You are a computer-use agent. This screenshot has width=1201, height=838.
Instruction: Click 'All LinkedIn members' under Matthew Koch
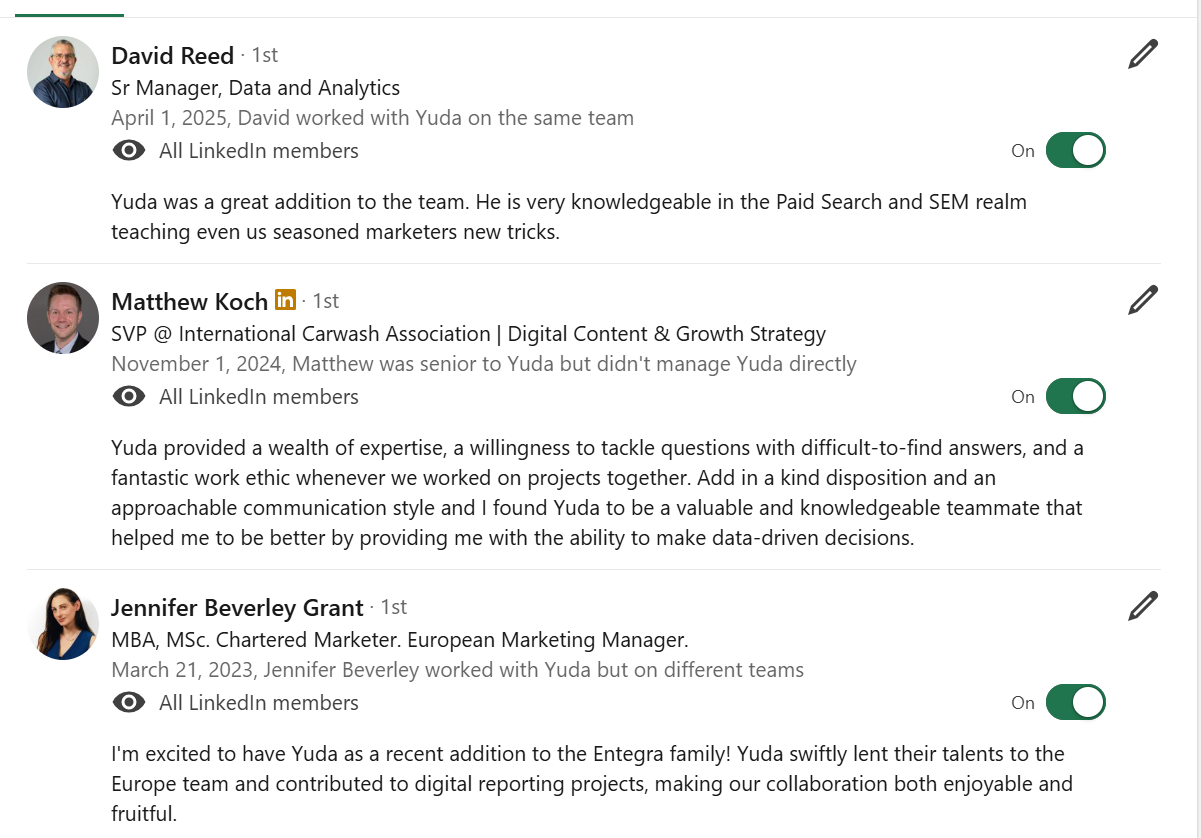pyautogui.click(x=258, y=397)
